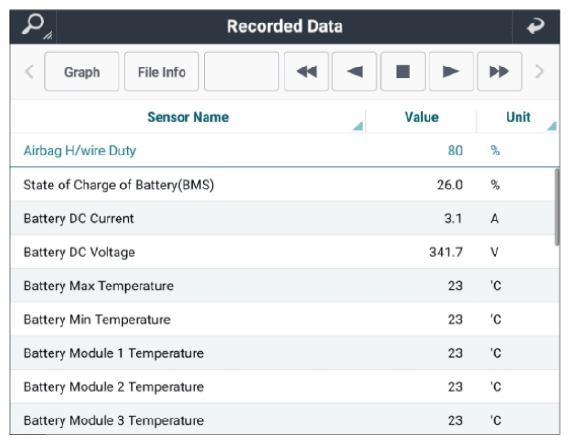Click the blank toolbar button
Screen dimensions: 570x444
(x=241, y=71)
